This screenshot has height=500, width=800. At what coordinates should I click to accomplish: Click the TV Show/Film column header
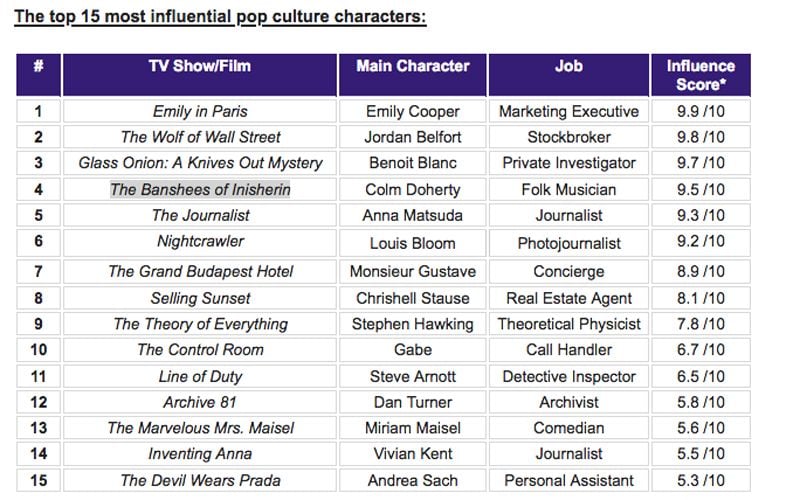click(199, 75)
